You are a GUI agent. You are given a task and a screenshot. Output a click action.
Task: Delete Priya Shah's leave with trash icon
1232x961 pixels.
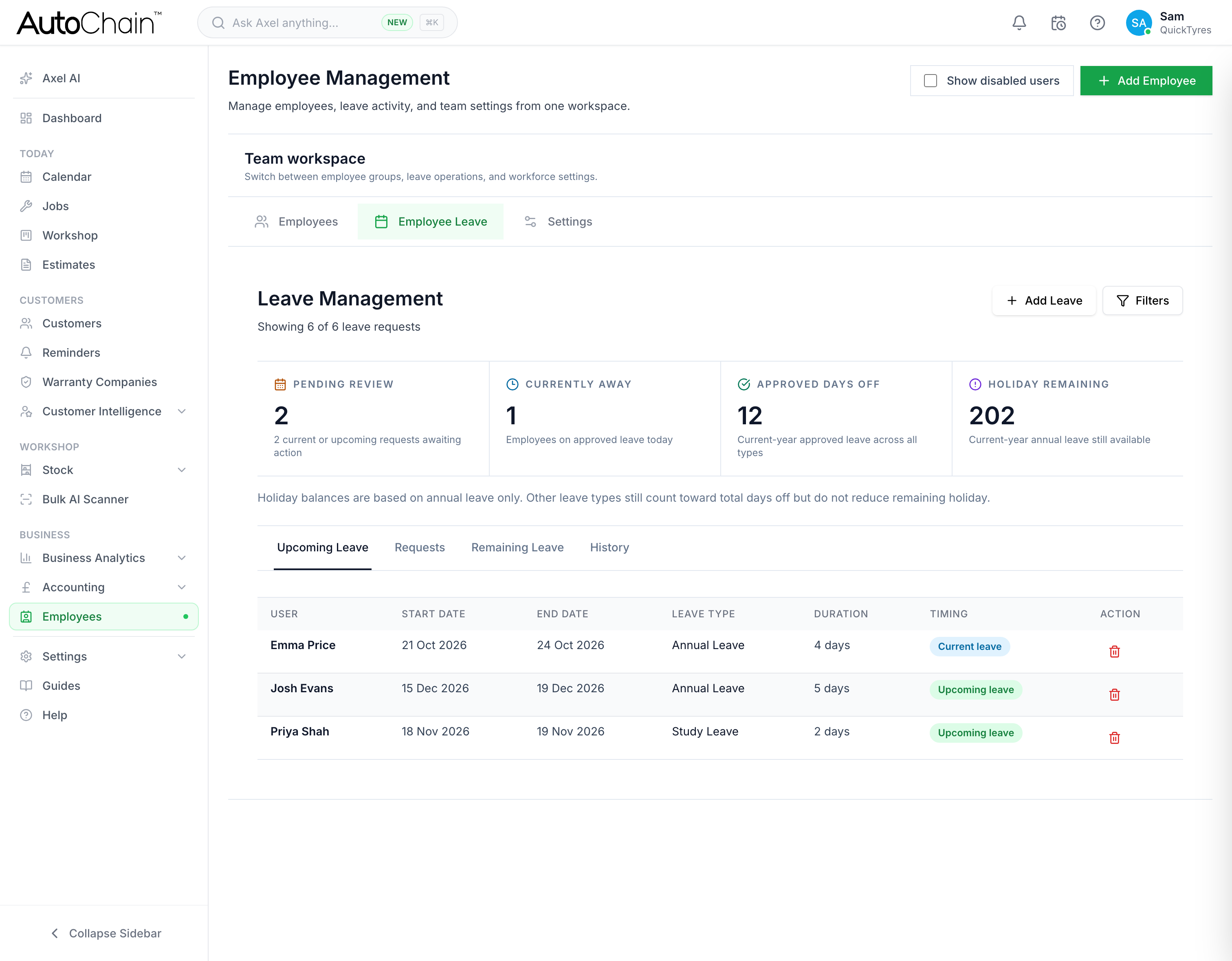1114,738
